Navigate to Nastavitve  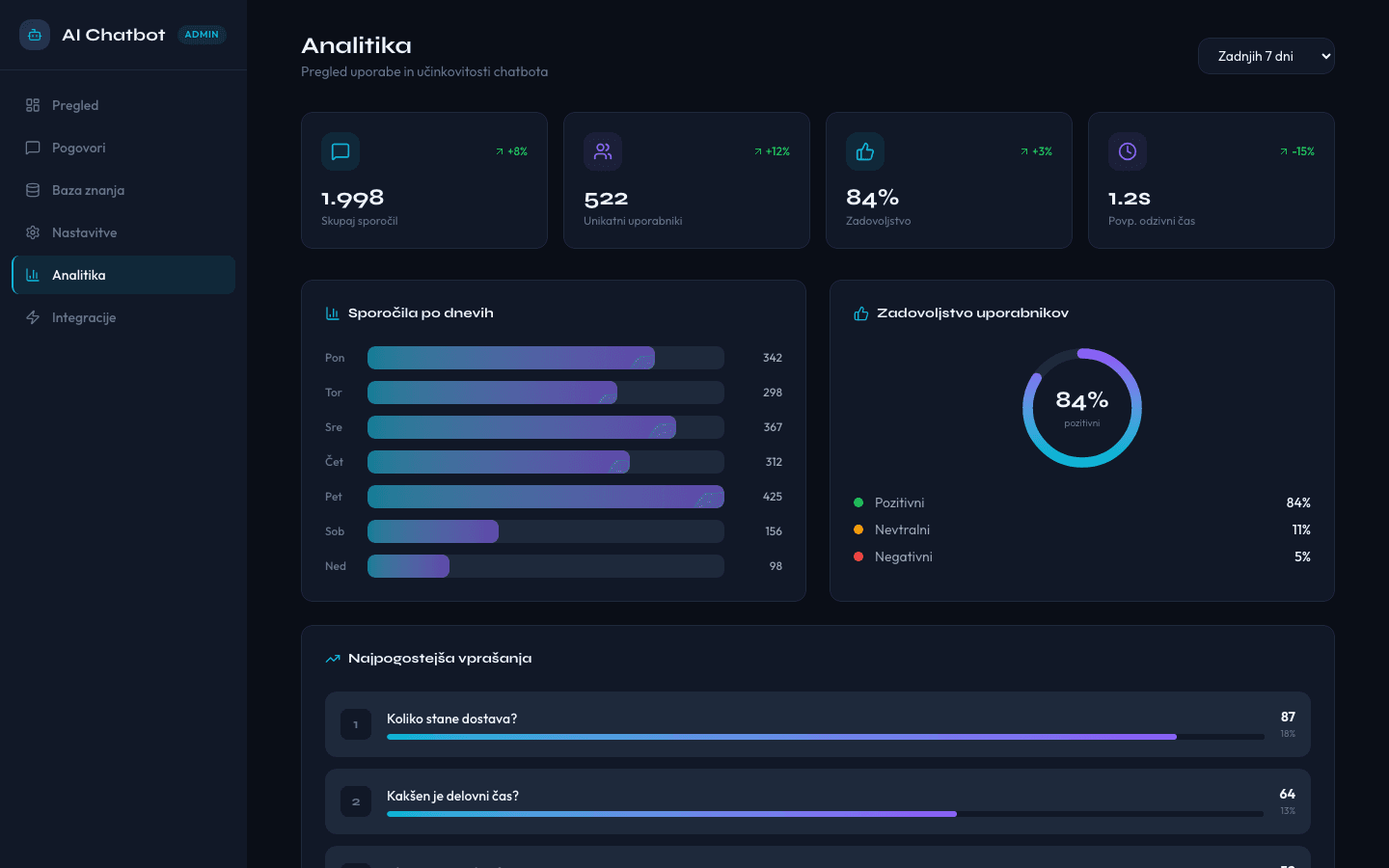coord(123,232)
